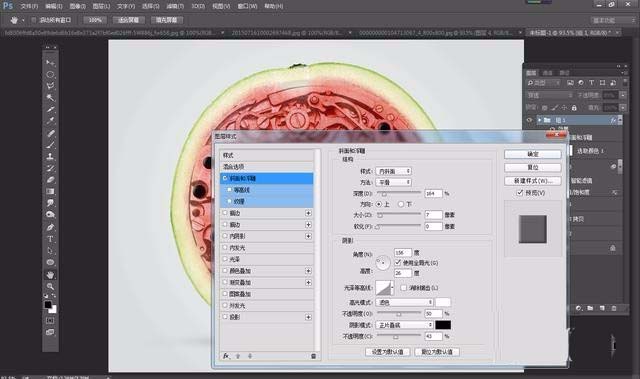The height and width of the screenshot is (379, 640).
Task: Select the Zoom tool magnifier
Action: tap(50, 286)
